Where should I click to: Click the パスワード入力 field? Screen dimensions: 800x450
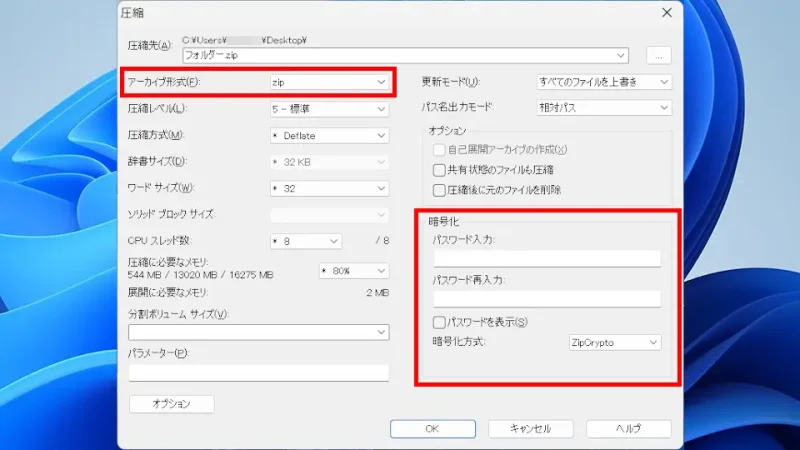pos(546,259)
